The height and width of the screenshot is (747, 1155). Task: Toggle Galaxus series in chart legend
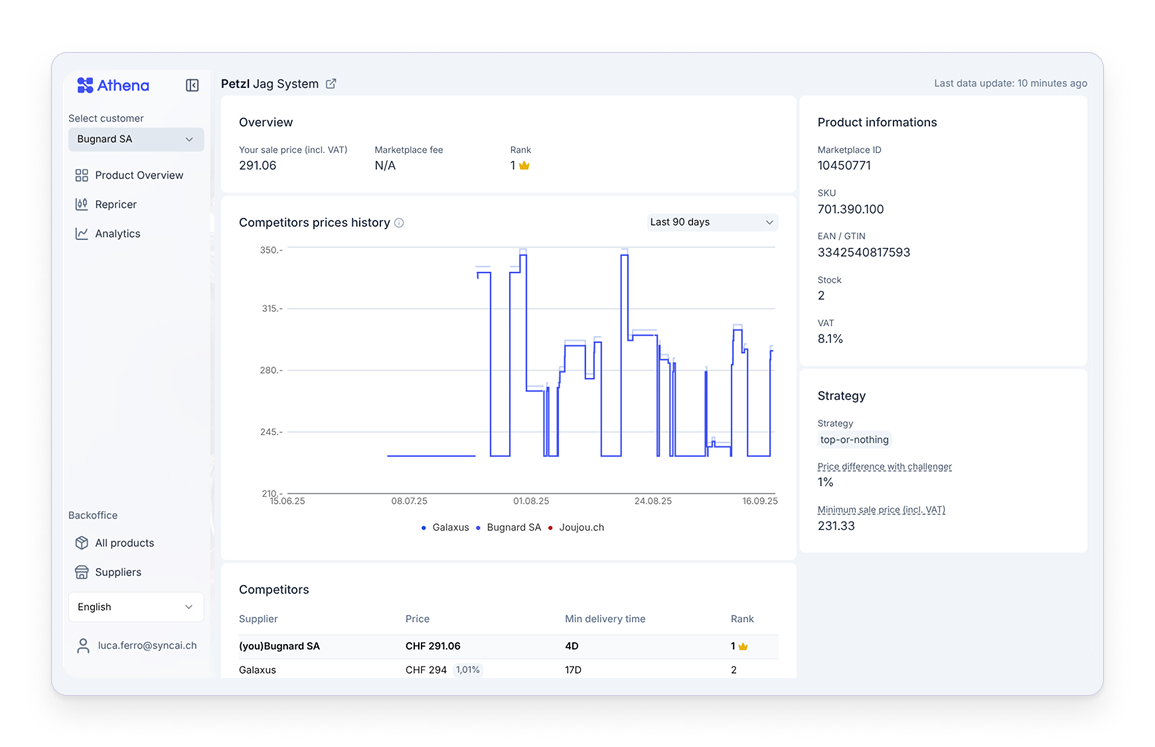445,527
